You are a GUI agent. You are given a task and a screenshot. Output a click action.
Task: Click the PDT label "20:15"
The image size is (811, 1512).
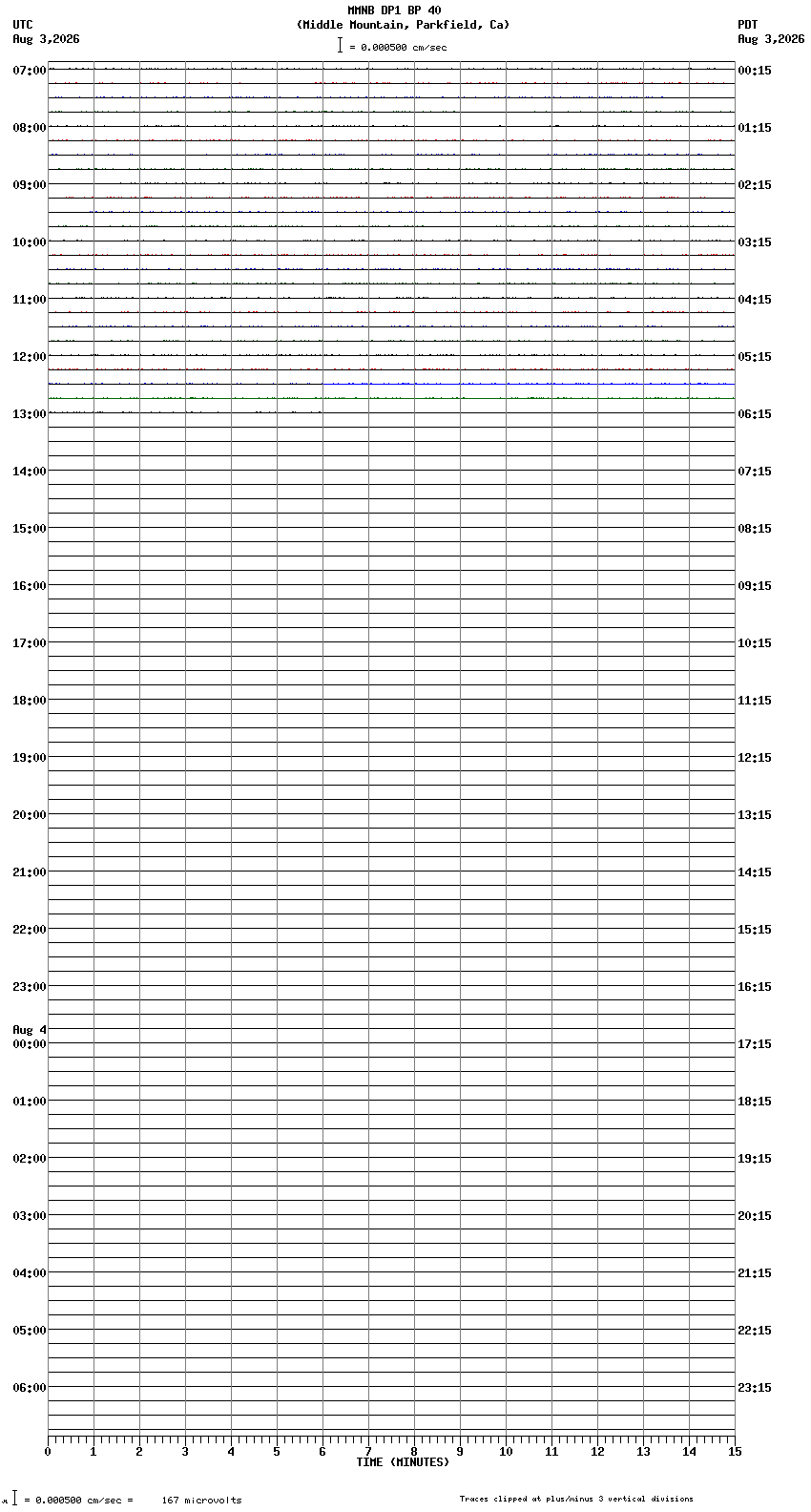755,1216
